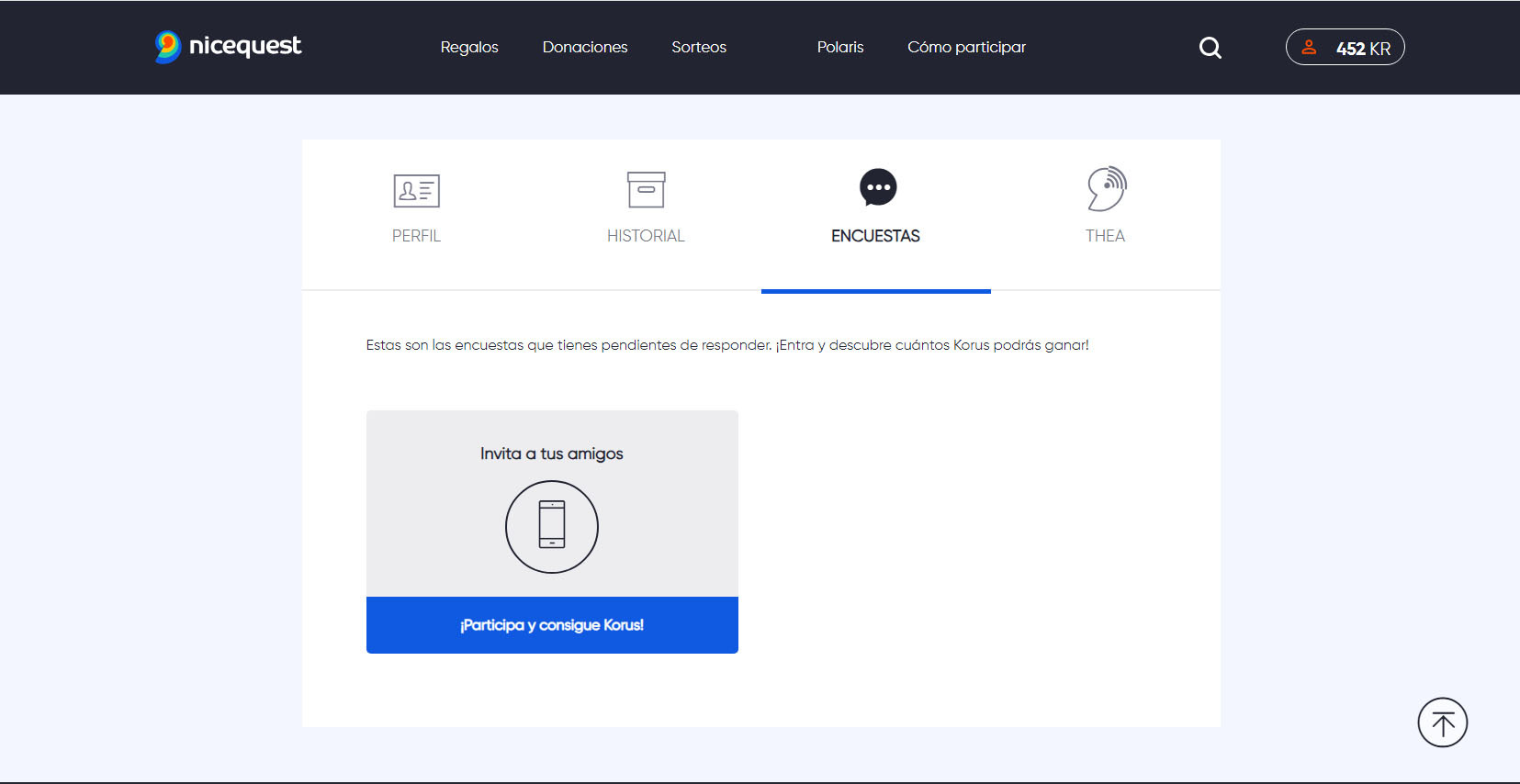Switch to the PERFIL tab
Viewport: 1520px width, 784px height.
point(416,236)
